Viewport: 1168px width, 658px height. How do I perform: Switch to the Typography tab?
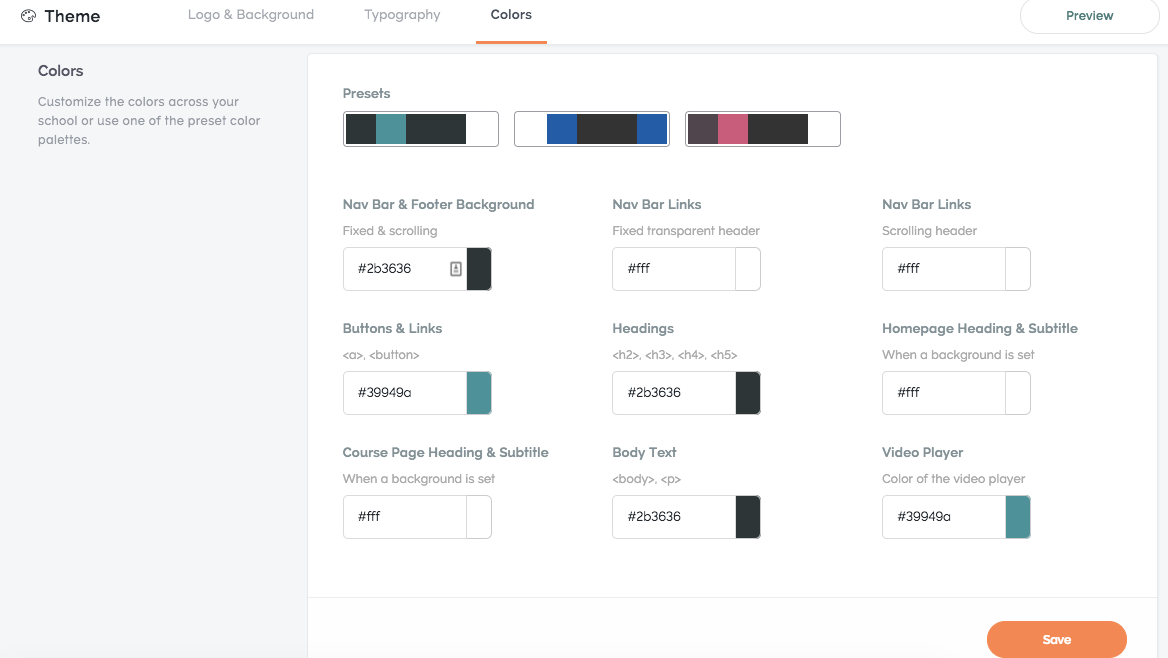[402, 15]
